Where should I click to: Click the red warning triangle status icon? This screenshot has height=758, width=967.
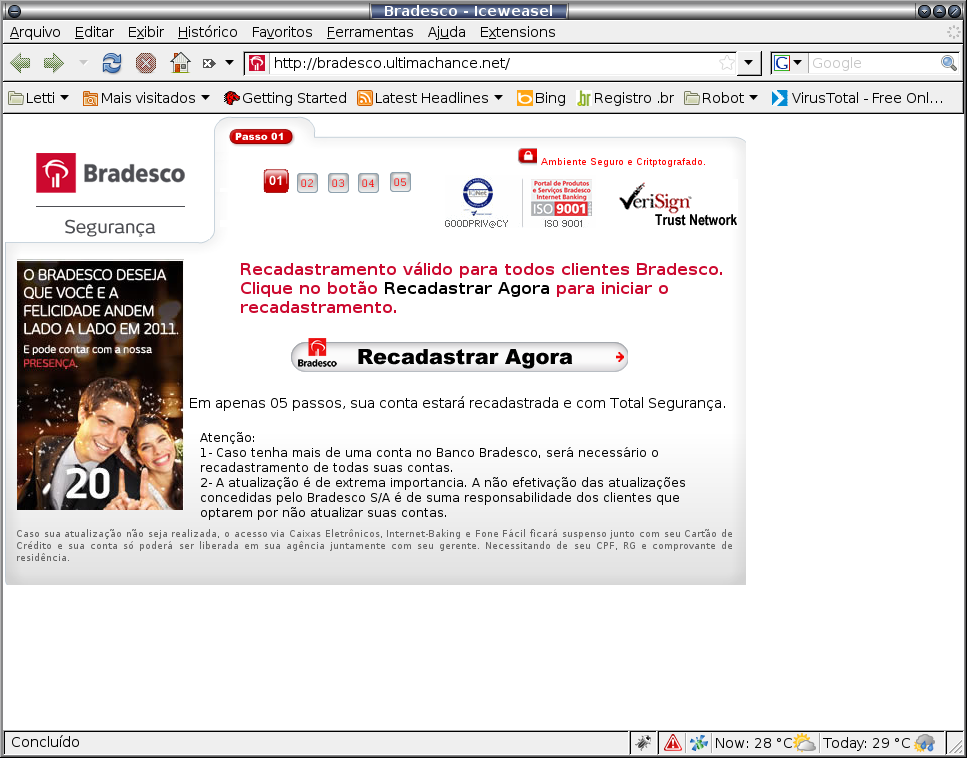(x=672, y=743)
